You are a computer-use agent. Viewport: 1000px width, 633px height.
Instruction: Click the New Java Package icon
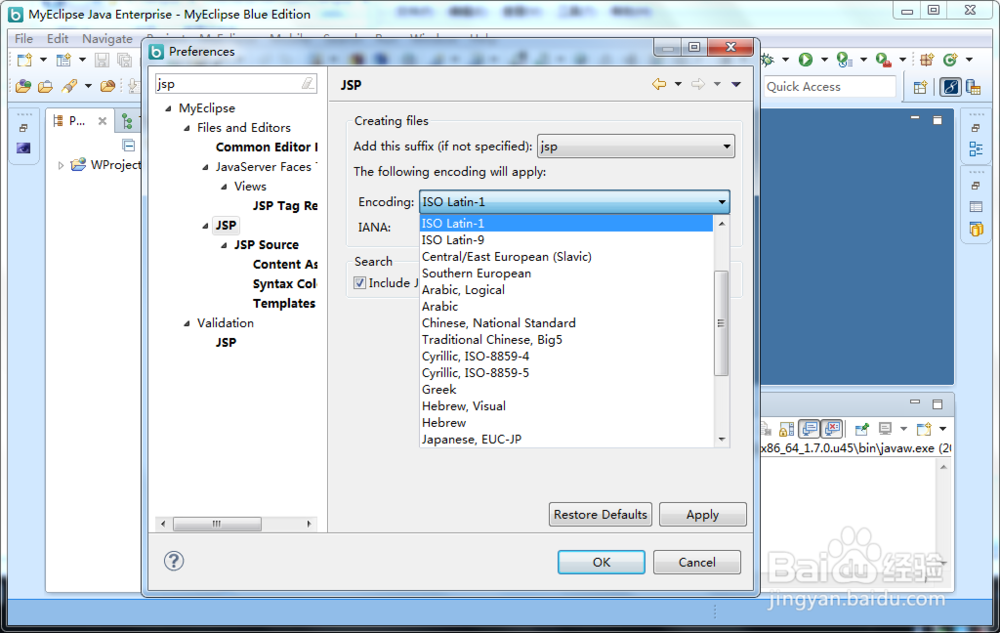pos(926,60)
